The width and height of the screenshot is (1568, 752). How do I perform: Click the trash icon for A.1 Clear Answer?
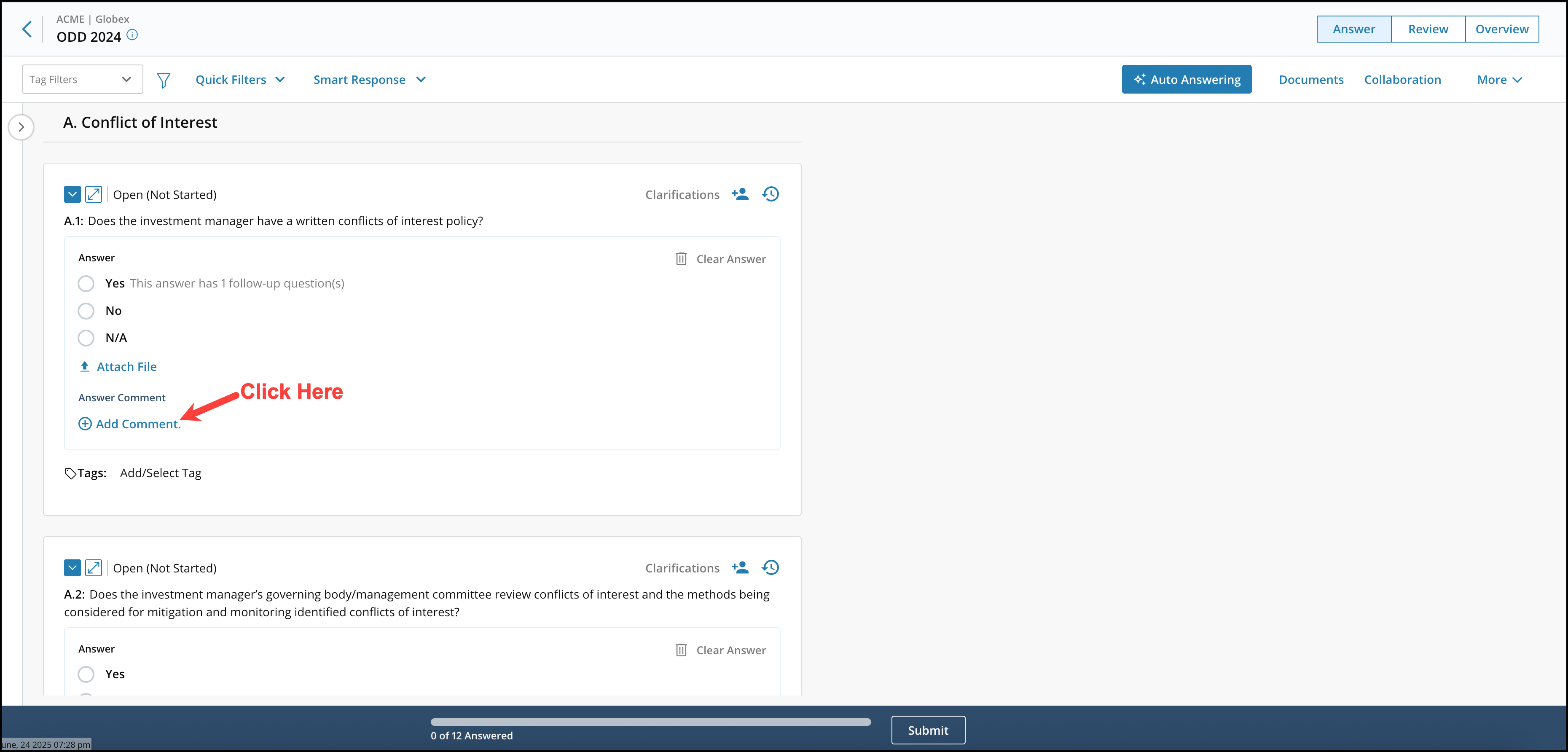click(x=681, y=259)
